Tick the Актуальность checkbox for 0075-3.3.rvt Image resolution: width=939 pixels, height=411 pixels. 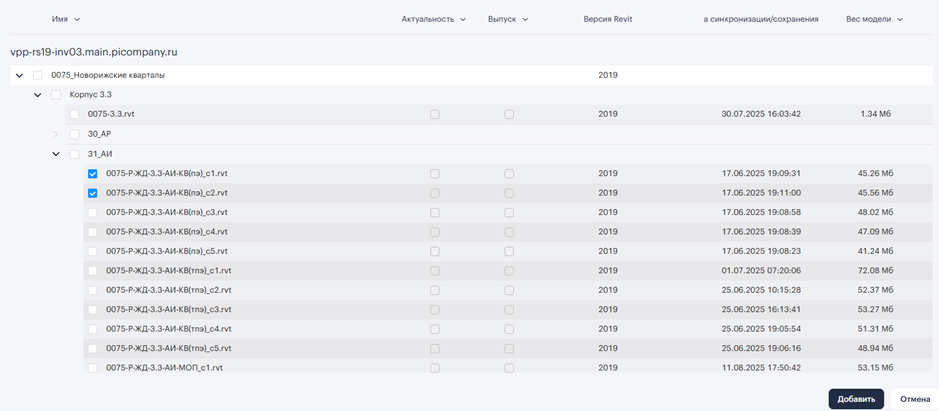click(x=435, y=114)
